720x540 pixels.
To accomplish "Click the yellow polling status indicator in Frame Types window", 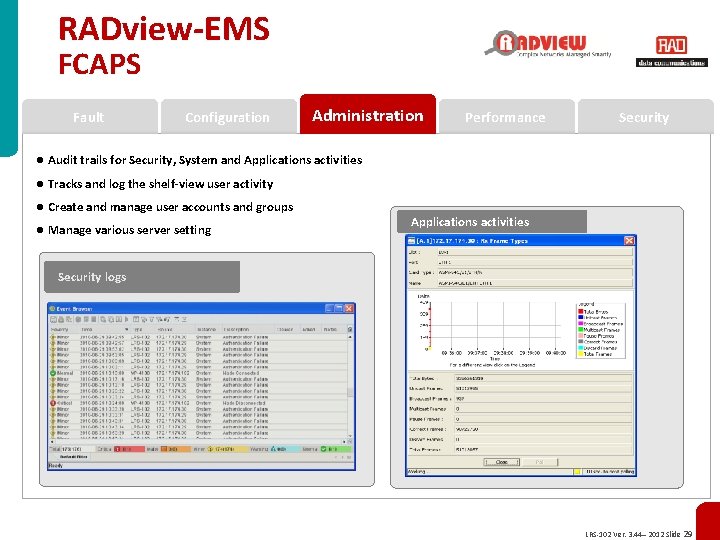I will pos(577,472).
